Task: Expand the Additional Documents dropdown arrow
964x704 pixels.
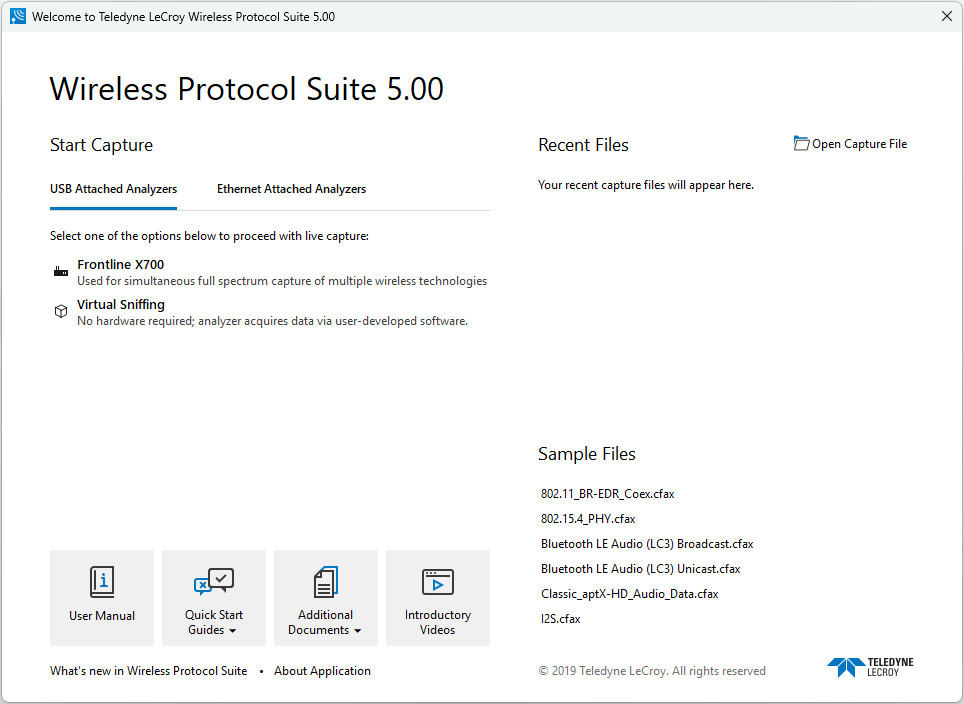Action: tap(357, 631)
